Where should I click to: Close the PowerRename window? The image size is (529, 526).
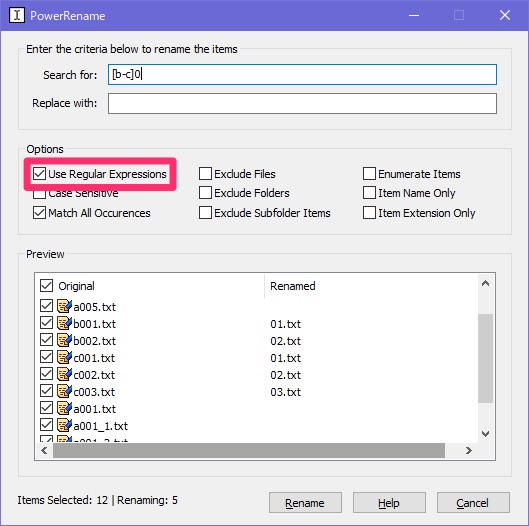point(505,15)
